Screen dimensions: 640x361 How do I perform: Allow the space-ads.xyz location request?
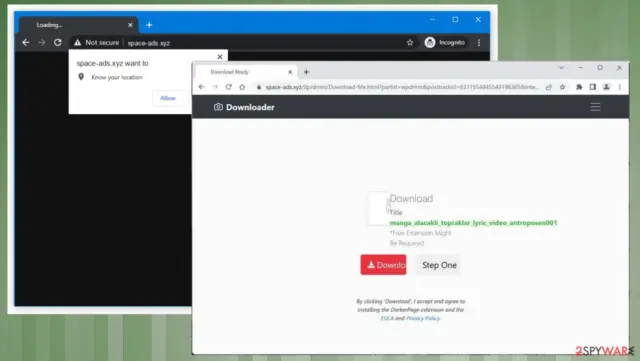[168, 98]
